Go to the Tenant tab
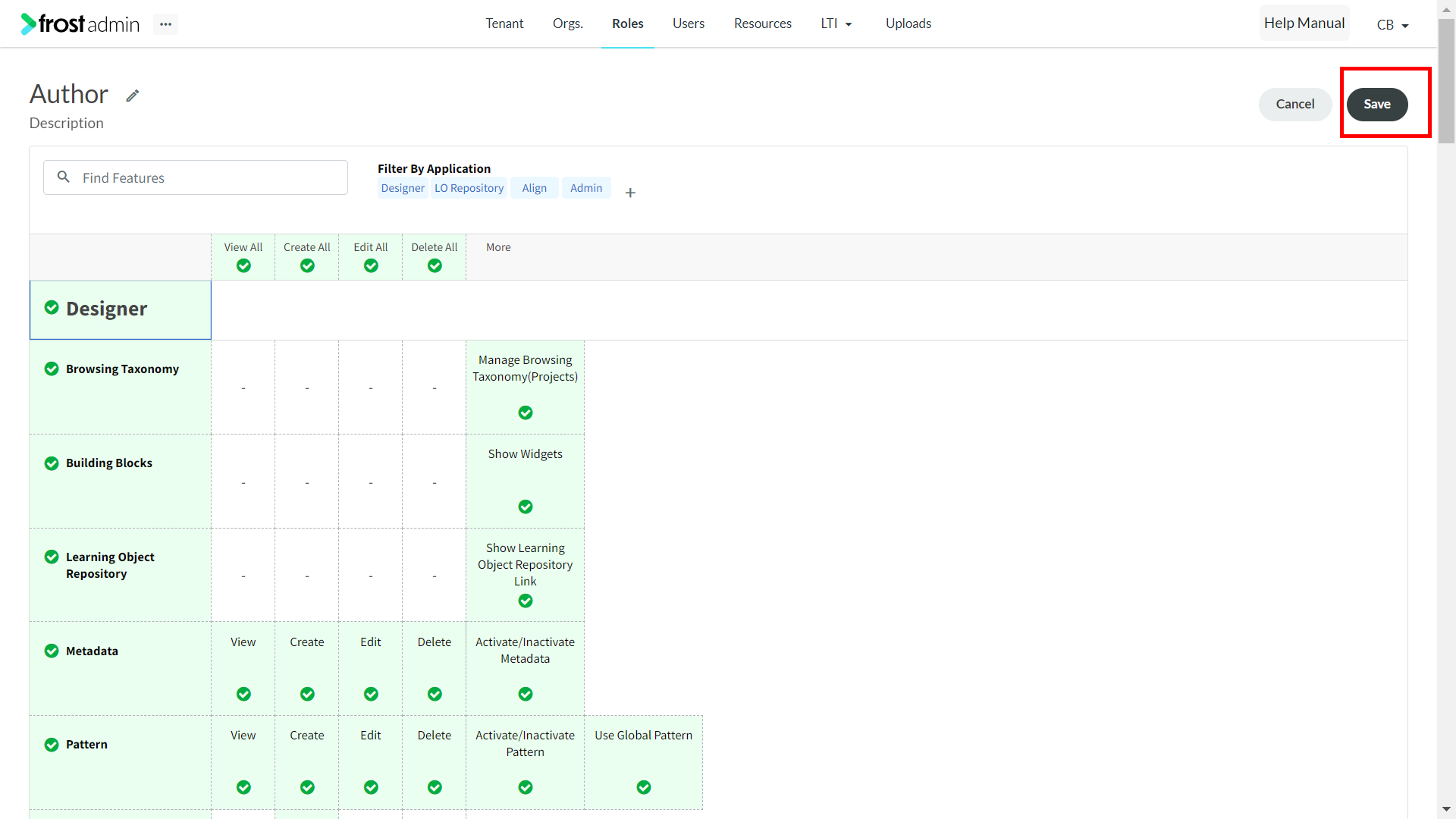Image resolution: width=1456 pixels, height=819 pixels. (504, 24)
